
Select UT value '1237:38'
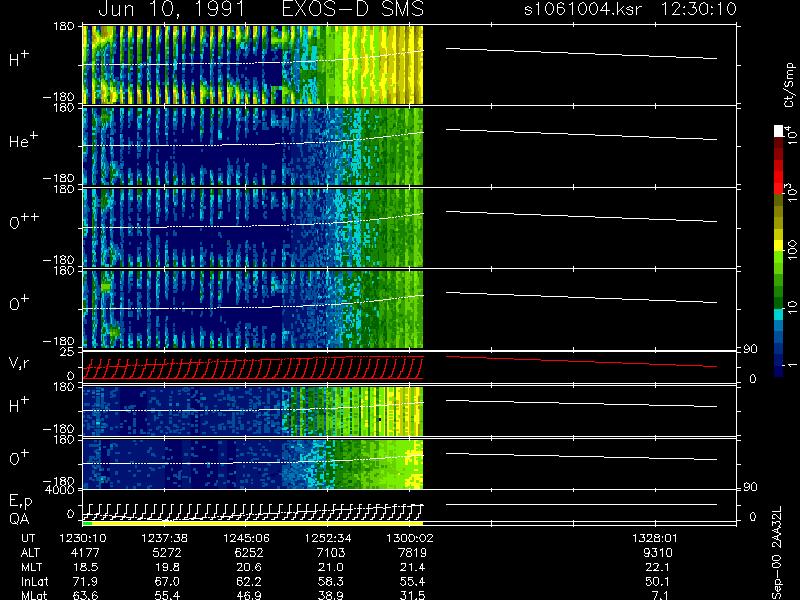tap(165, 538)
